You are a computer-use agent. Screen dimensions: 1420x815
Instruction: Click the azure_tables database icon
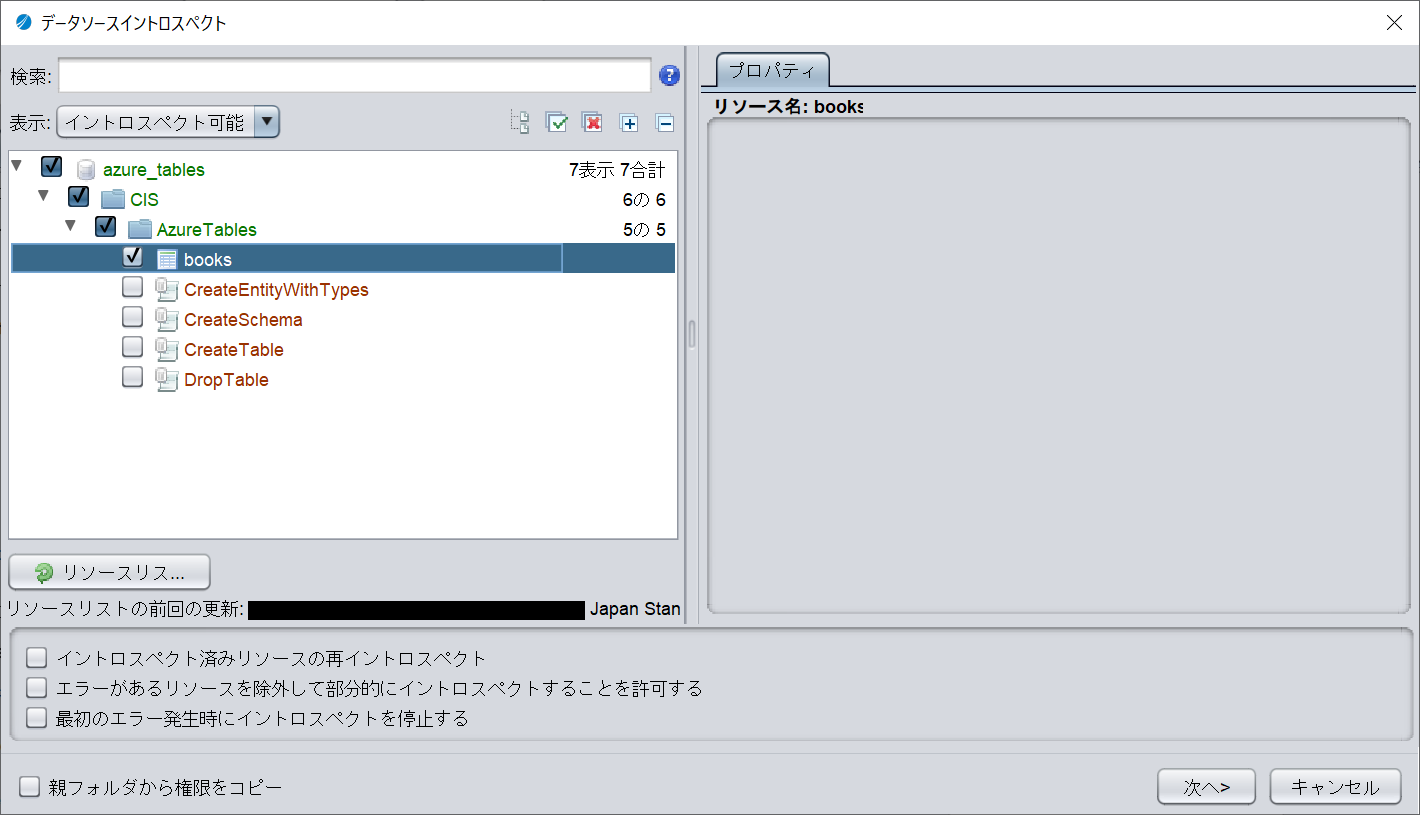point(86,170)
